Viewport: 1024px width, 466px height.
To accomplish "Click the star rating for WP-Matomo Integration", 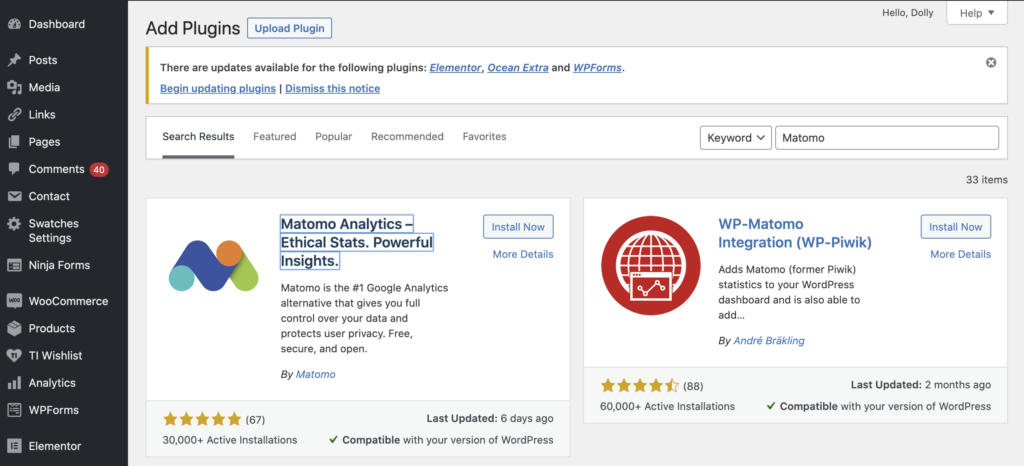I will (640, 385).
